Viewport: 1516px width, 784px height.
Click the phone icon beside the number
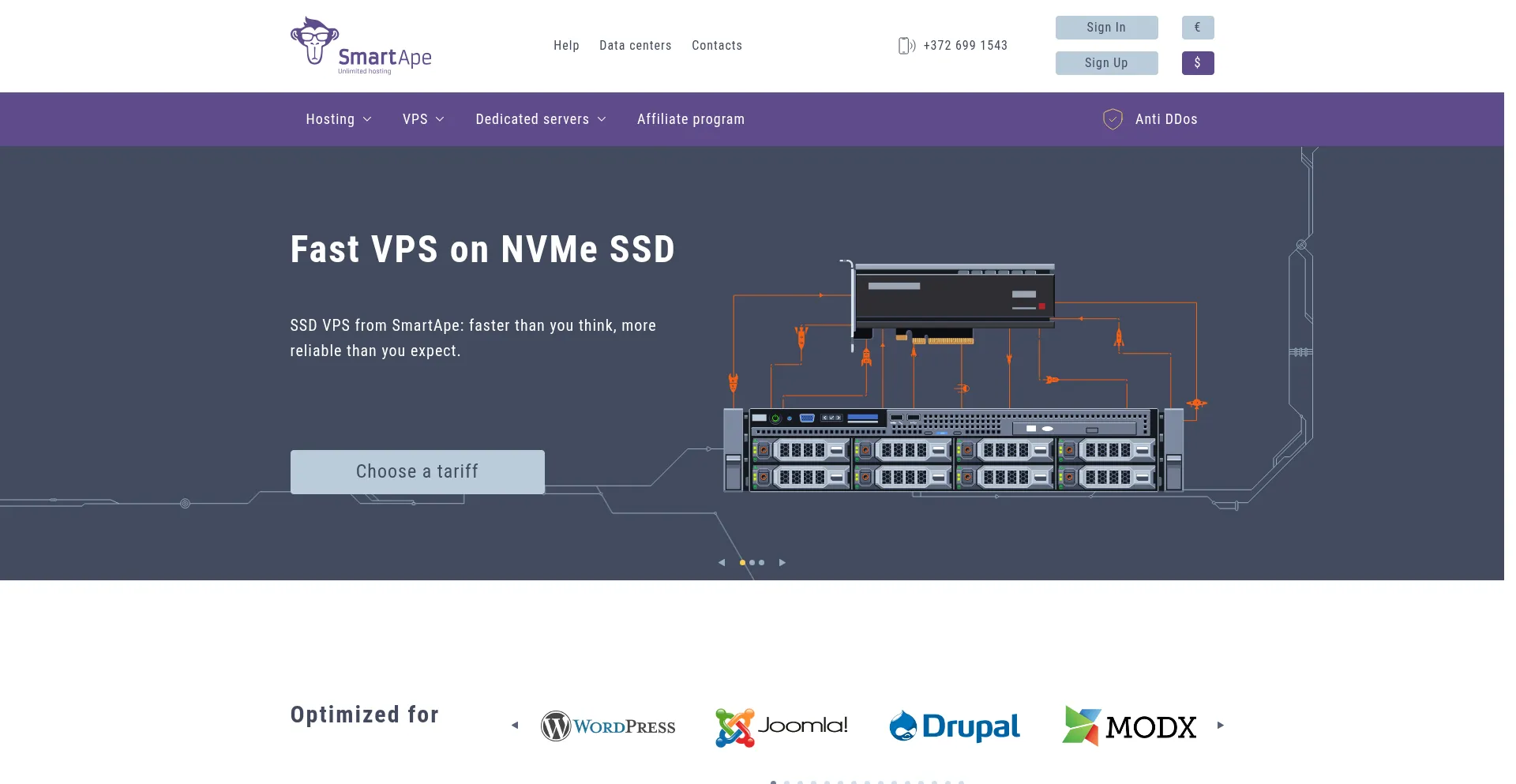(906, 46)
